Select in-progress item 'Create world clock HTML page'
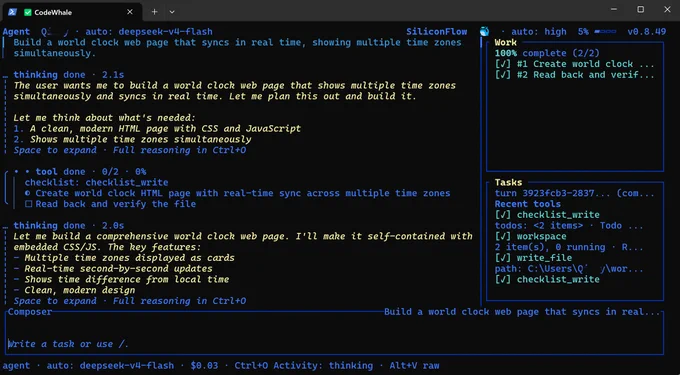 tap(238, 193)
